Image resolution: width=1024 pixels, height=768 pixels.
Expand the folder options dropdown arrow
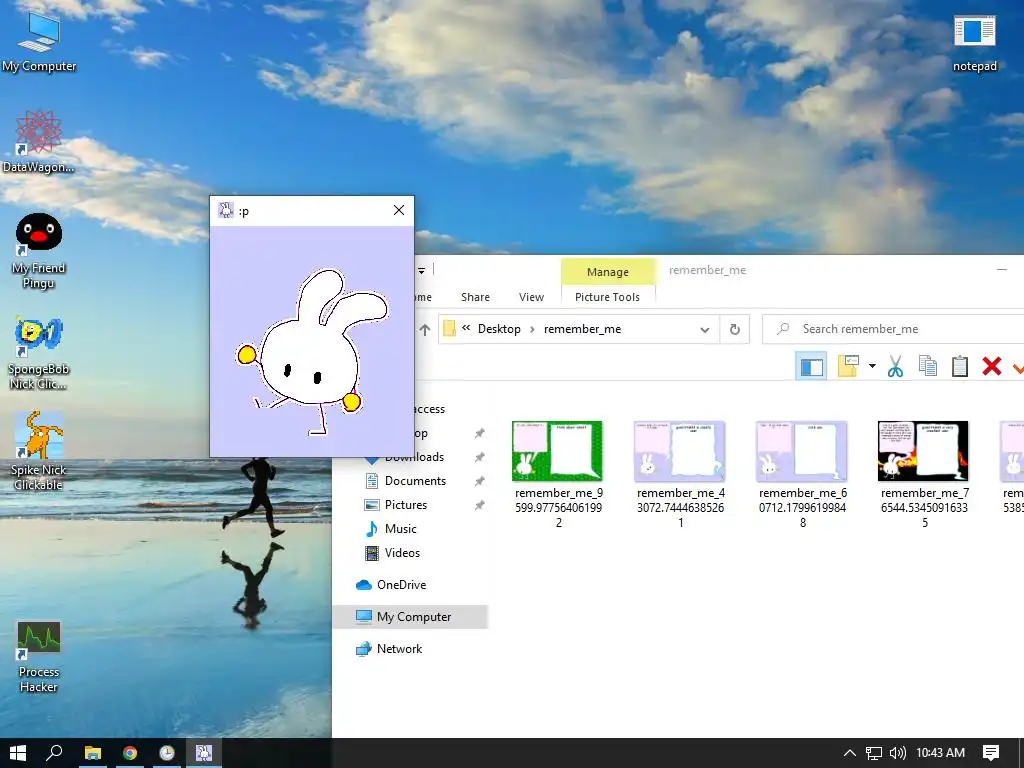pos(872,366)
